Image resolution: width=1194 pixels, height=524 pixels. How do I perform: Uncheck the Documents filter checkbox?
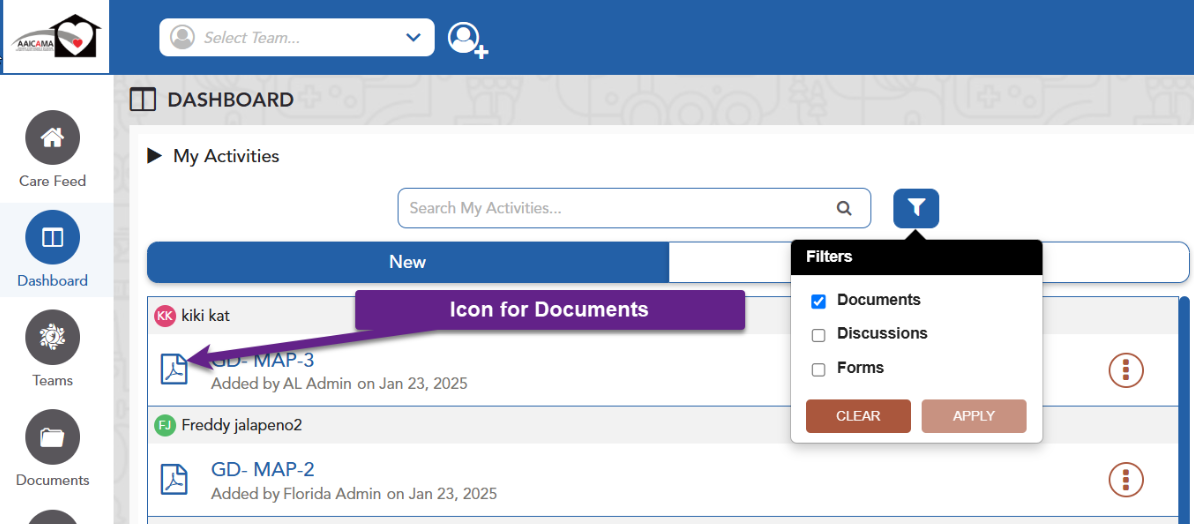(818, 301)
